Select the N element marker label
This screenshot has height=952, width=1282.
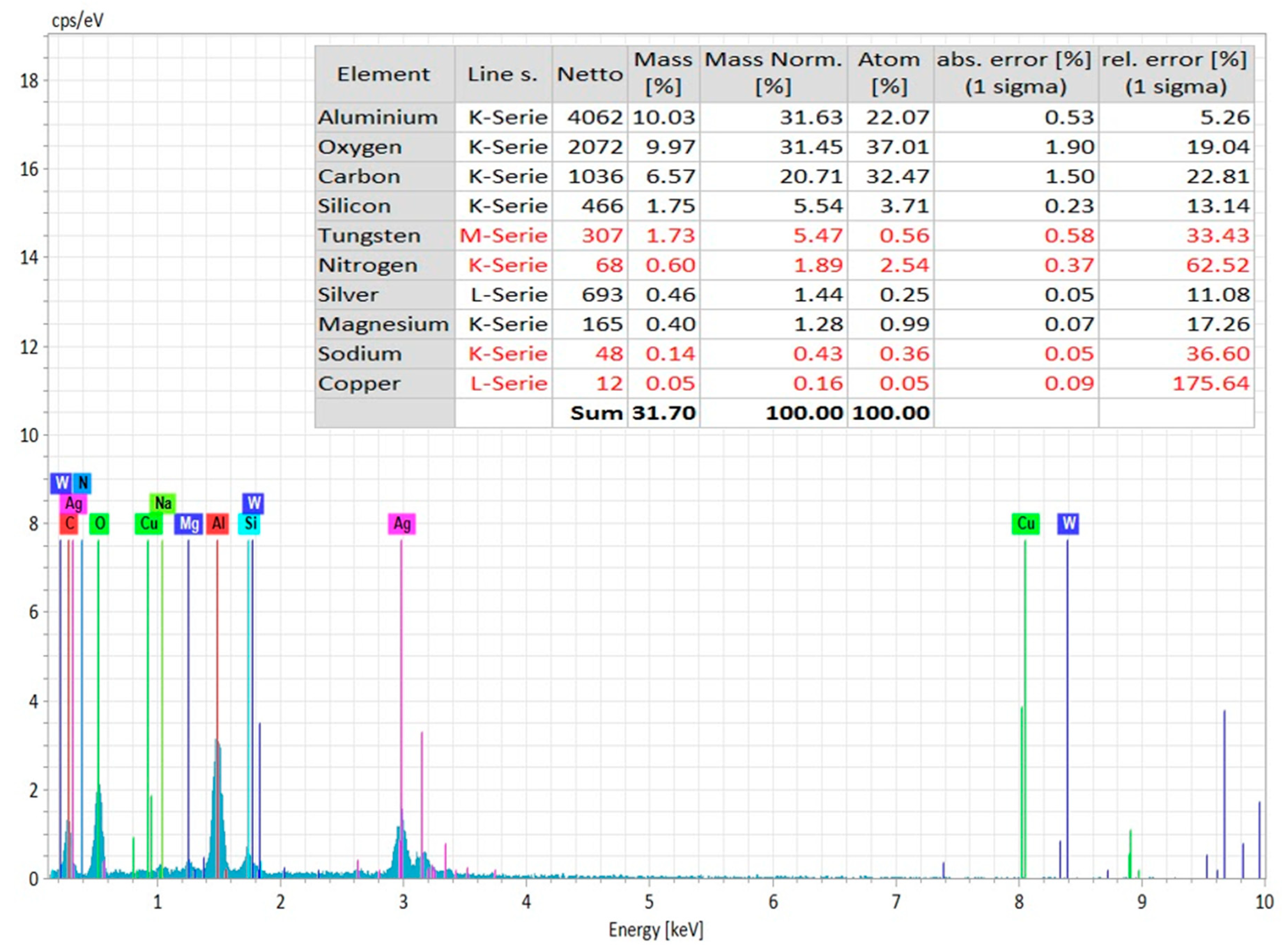tap(83, 483)
